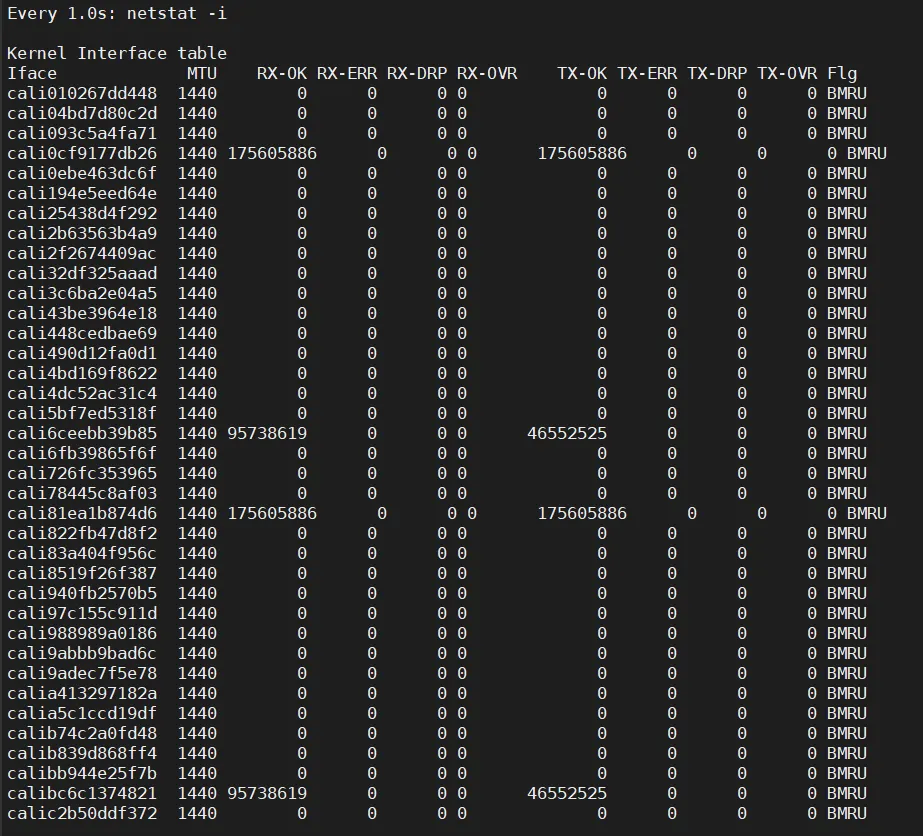
Task: Select interface name cali25438d4f292
Action: [82, 214]
